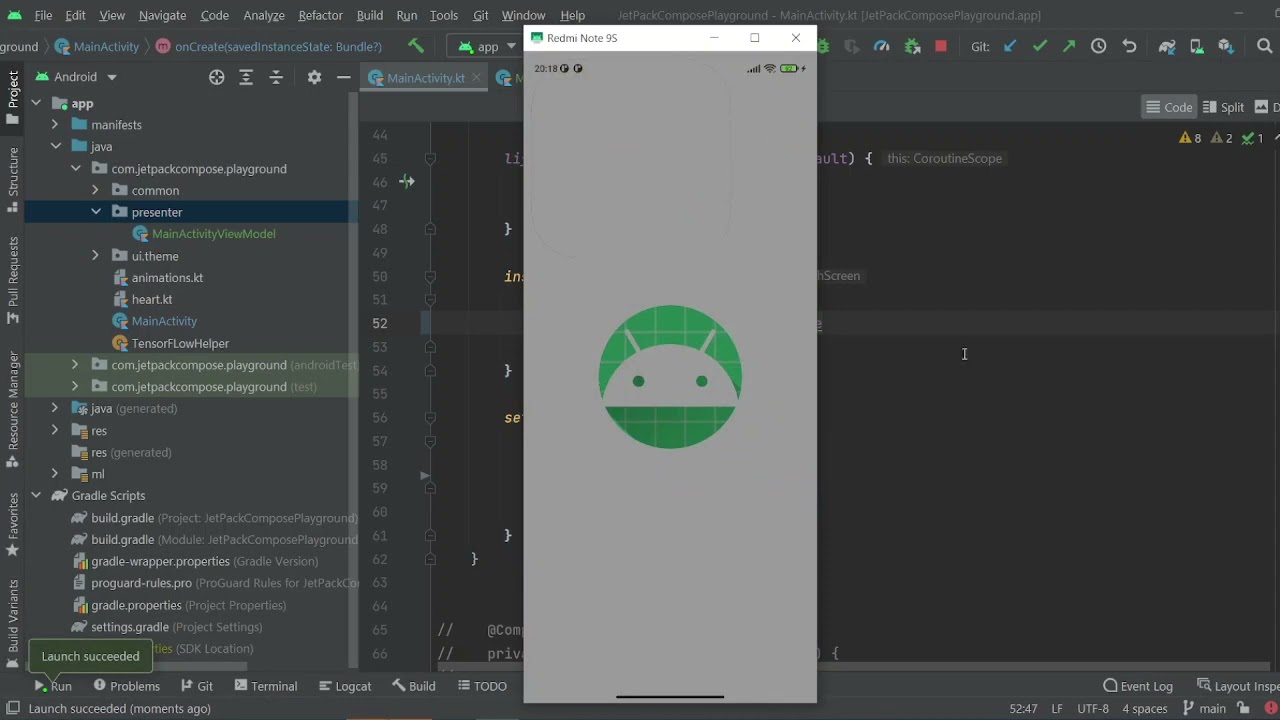
Task: Open the SDK Manager cube icon
Action: pos(1227,46)
